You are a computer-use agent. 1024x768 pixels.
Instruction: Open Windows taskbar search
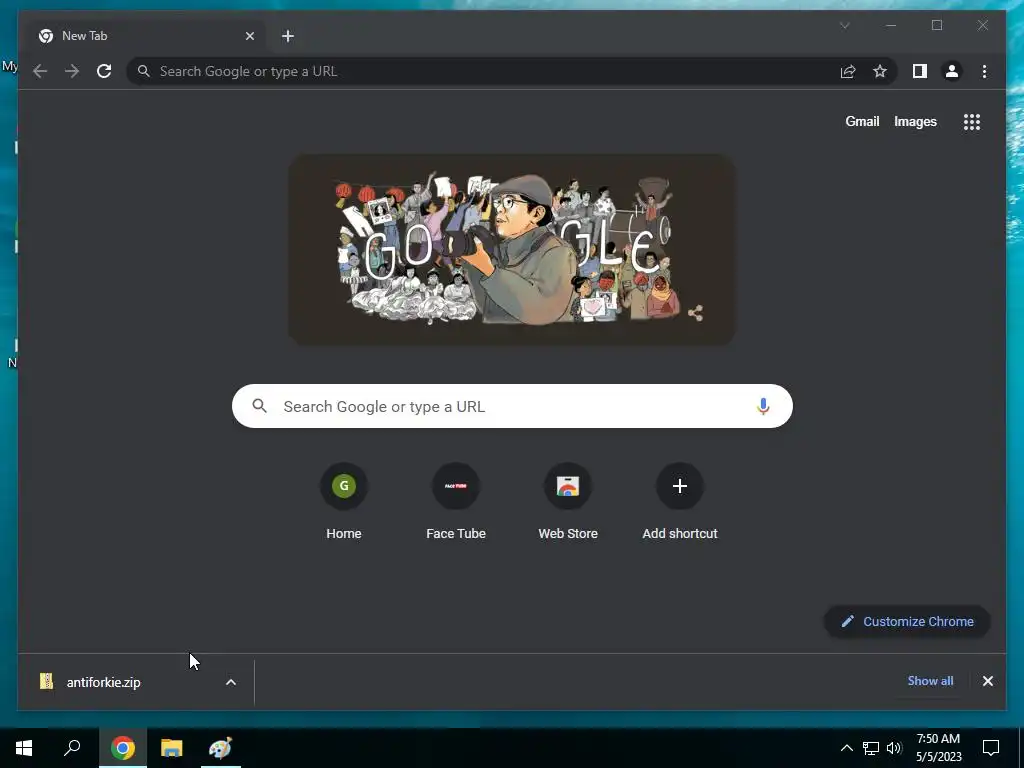tap(72, 748)
